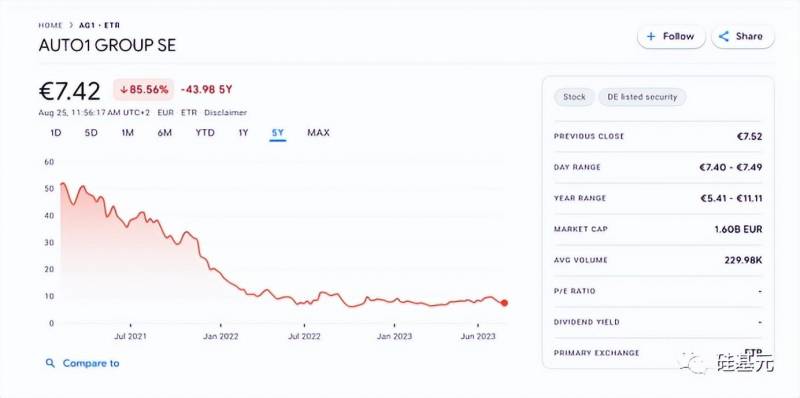This screenshot has height=398, width=800.
Task: Click the DE listed security chip
Action: point(642,97)
